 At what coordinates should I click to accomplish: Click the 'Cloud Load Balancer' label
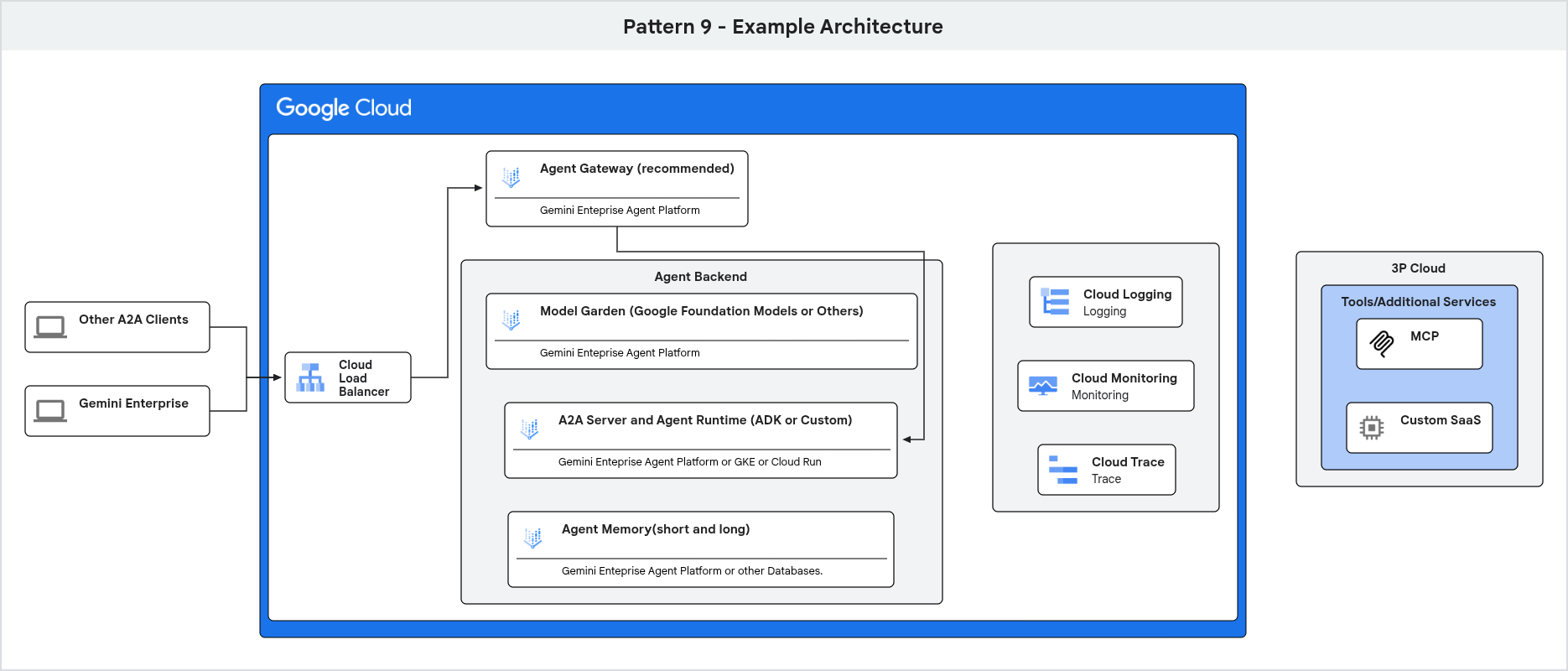pos(364,378)
